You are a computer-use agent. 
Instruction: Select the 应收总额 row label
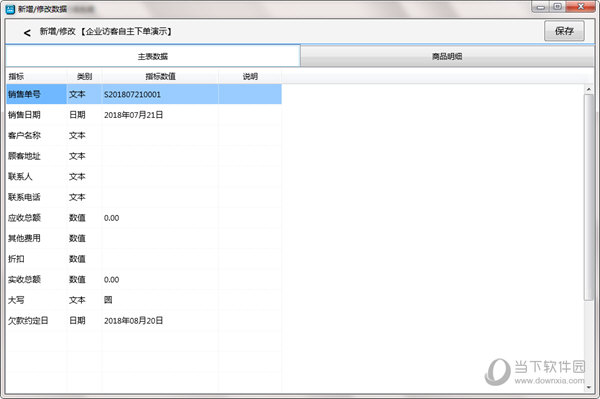point(24,218)
